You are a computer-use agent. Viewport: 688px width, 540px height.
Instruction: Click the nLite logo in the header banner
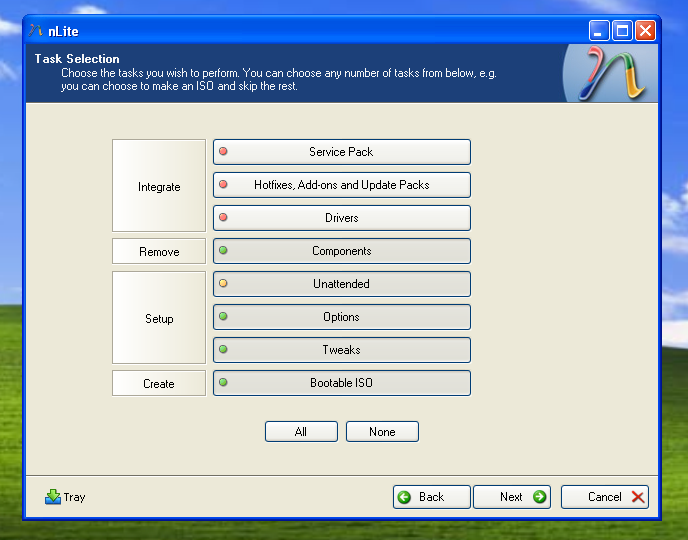[x=610, y=74]
